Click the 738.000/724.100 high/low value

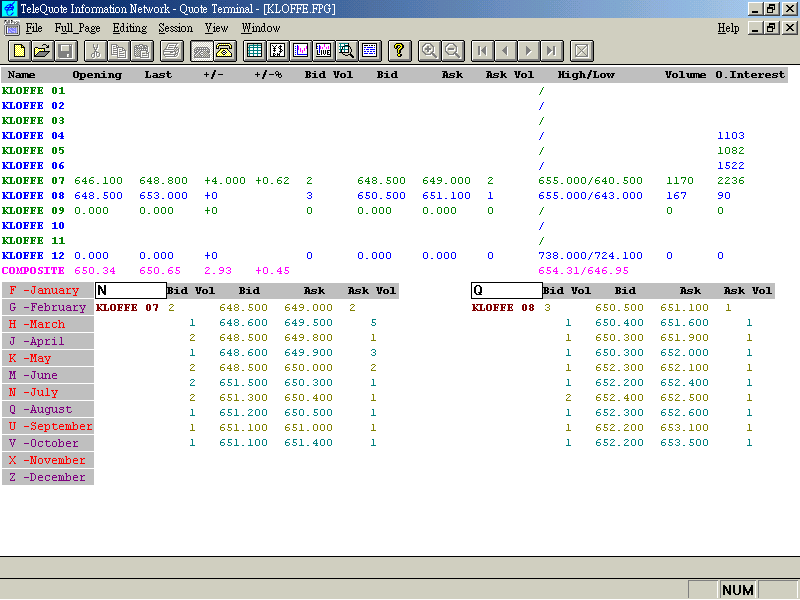(x=590, y=256)
